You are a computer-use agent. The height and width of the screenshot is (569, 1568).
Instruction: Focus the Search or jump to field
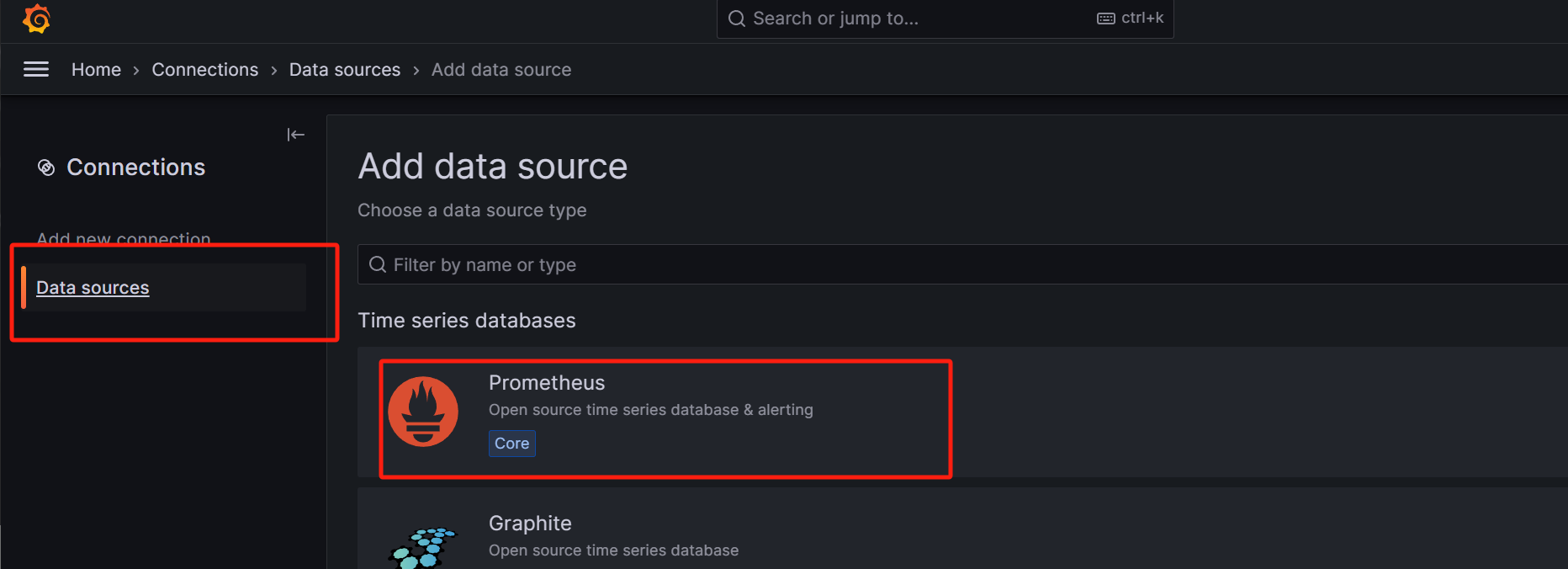tap(917, 19)
